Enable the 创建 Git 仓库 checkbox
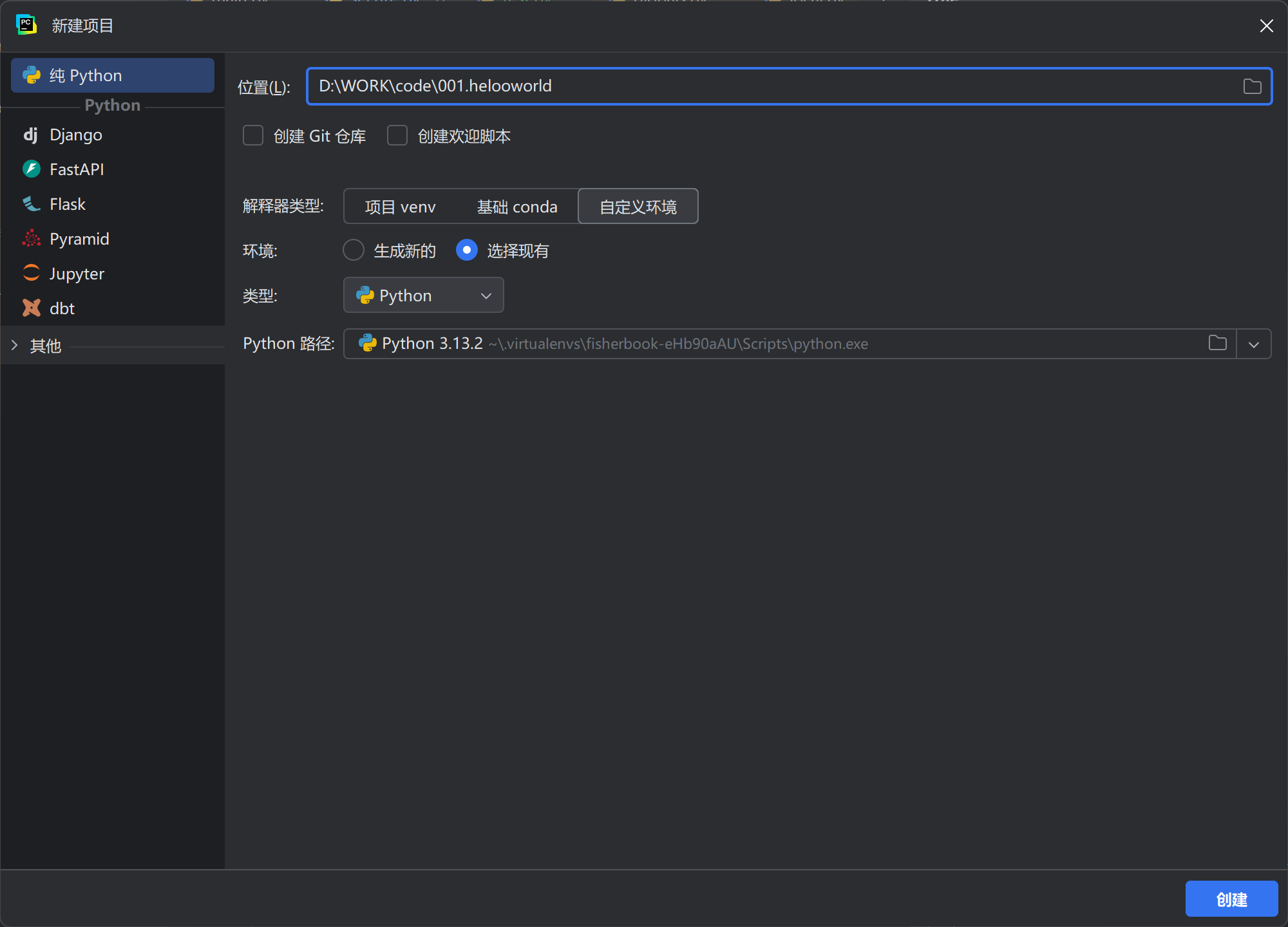This screenshot has height=927, width=1288. pyautogui.click(x=253, y=136)
